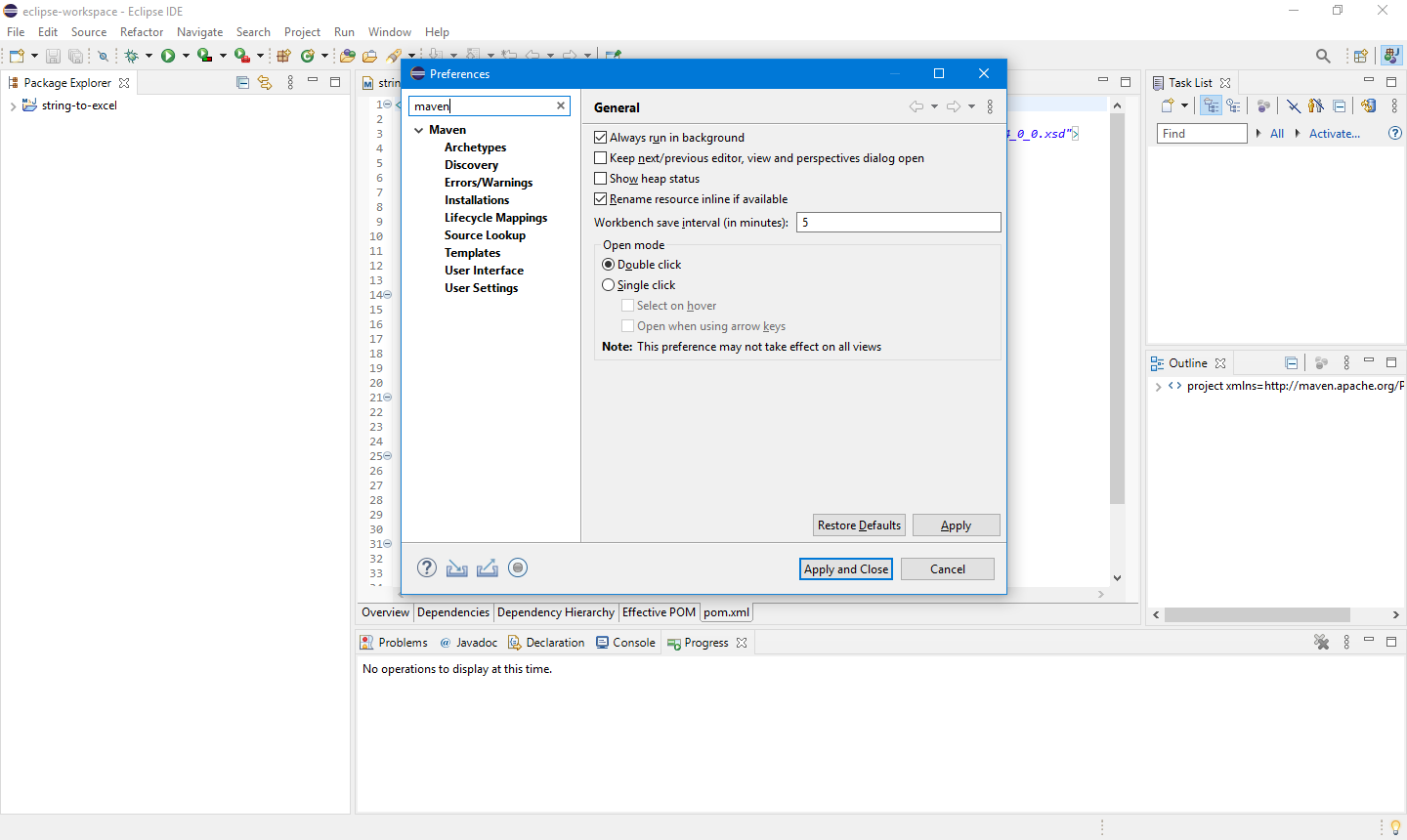Click the Run External Tools icon
The height and width of the screenshot is (840, 1407).
click(x=242, y=56)
